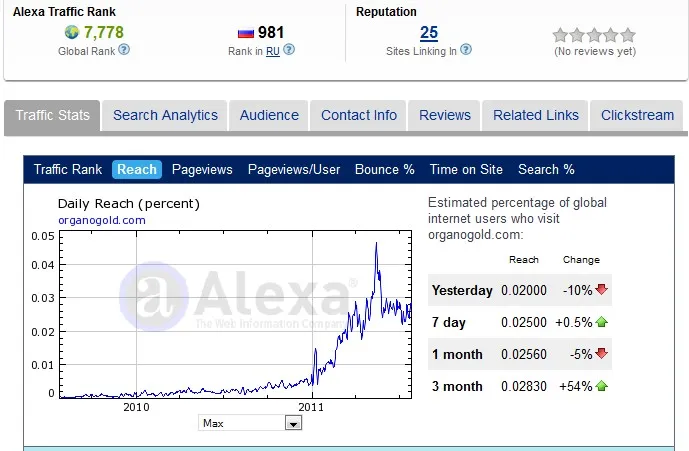Screen dimensions: 689x451
Task: Open the Global Rank help question mark
Action: click(124, 50)
